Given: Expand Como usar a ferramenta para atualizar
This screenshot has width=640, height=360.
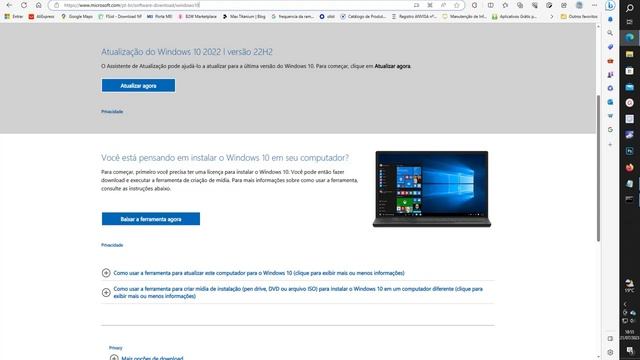Looking at the screenshot, I should 253,273.
